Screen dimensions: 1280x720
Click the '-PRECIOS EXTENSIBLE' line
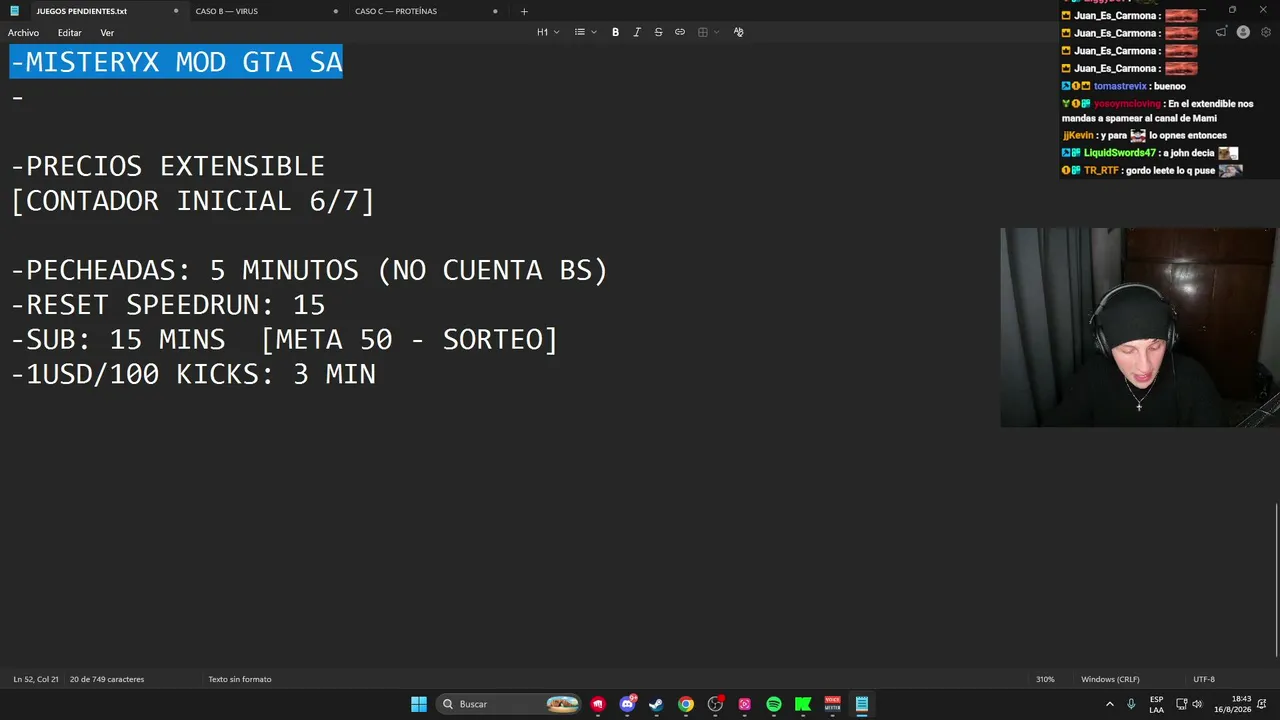pos(168,166)
